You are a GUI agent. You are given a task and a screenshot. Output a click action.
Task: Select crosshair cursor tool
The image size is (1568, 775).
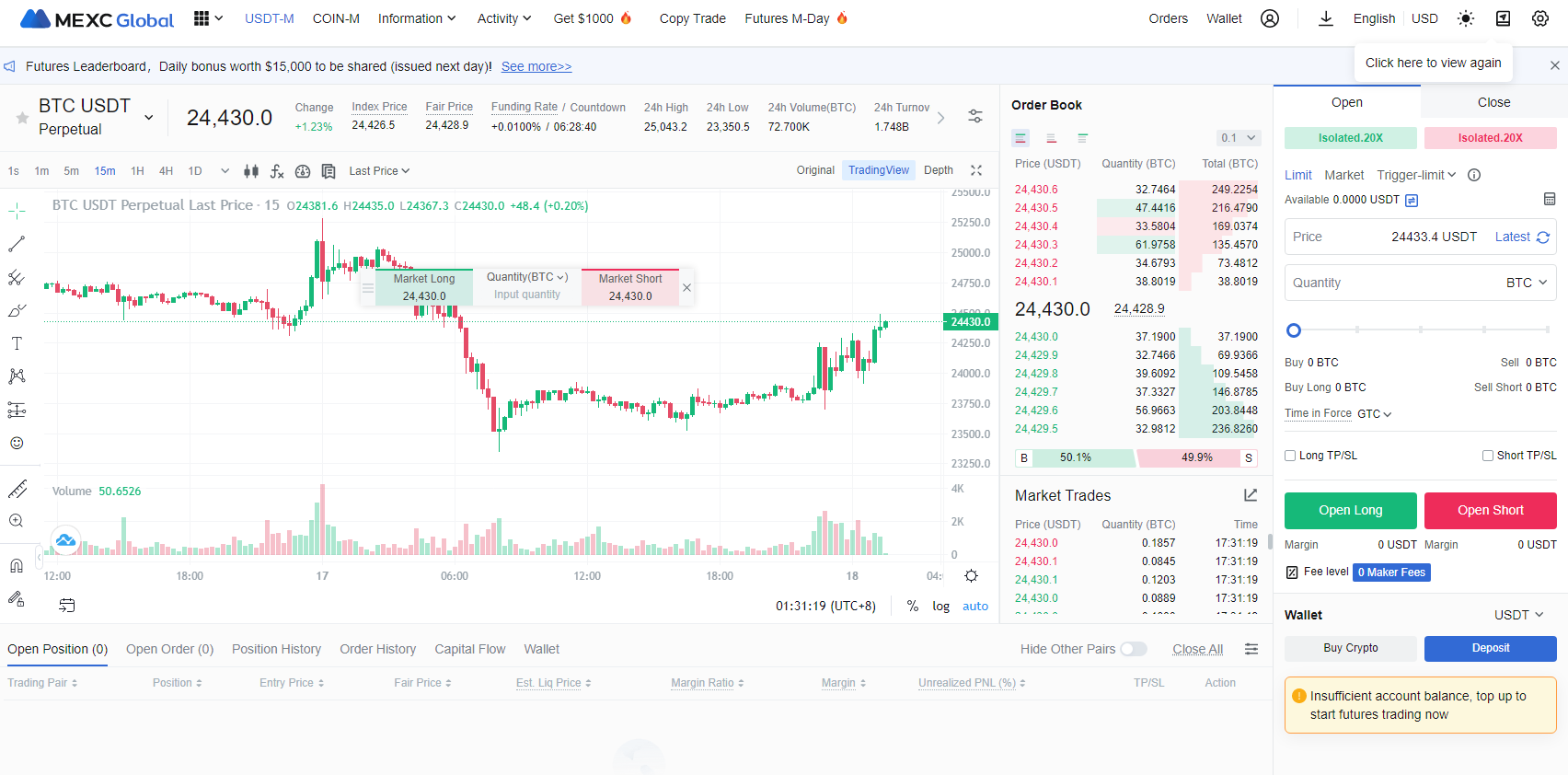click(x=17, y=211)
